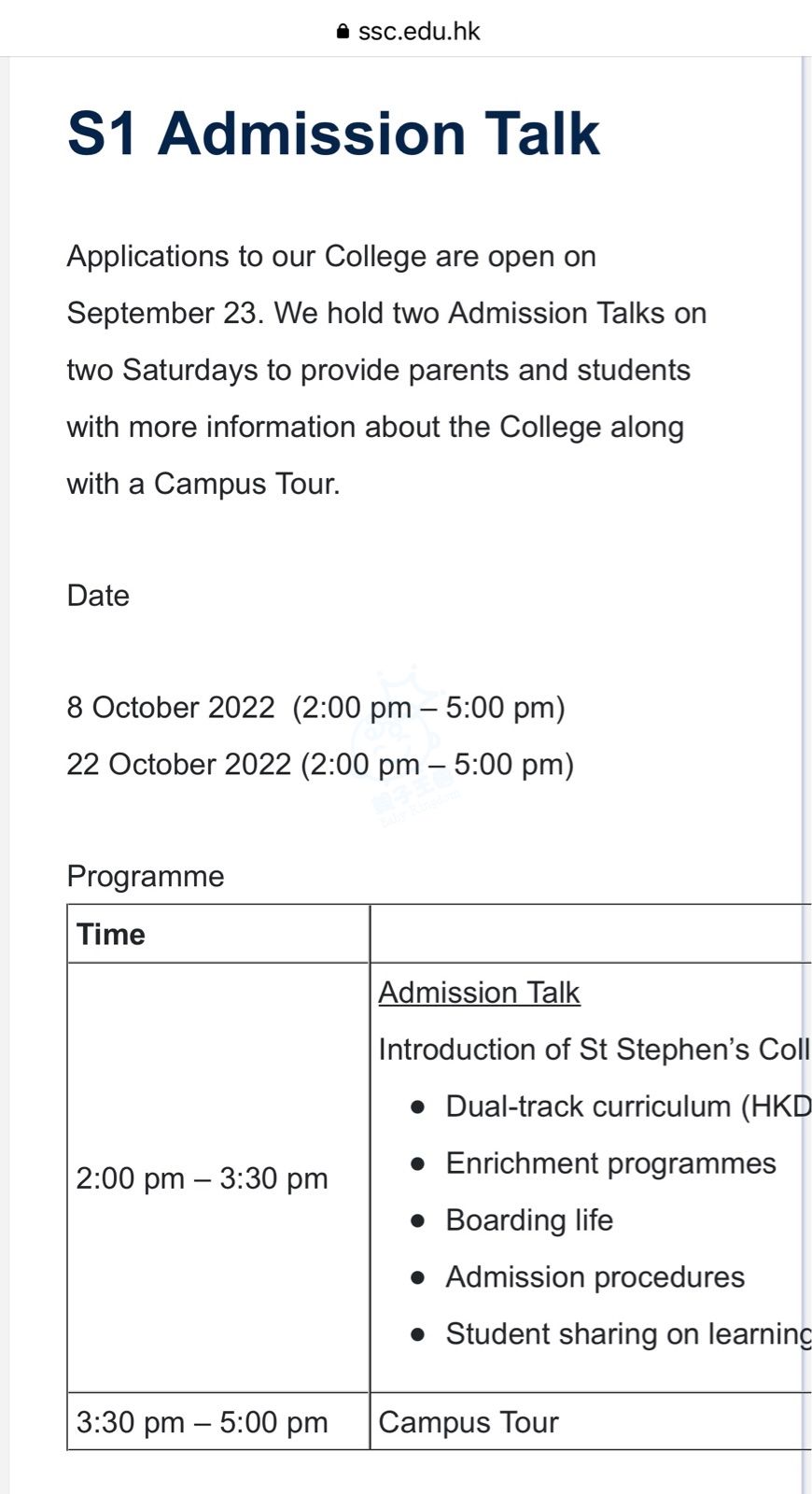
Task: Click the Introduction of St Stephen's line
Action: pyautogui.click(x=594, y=1050)
